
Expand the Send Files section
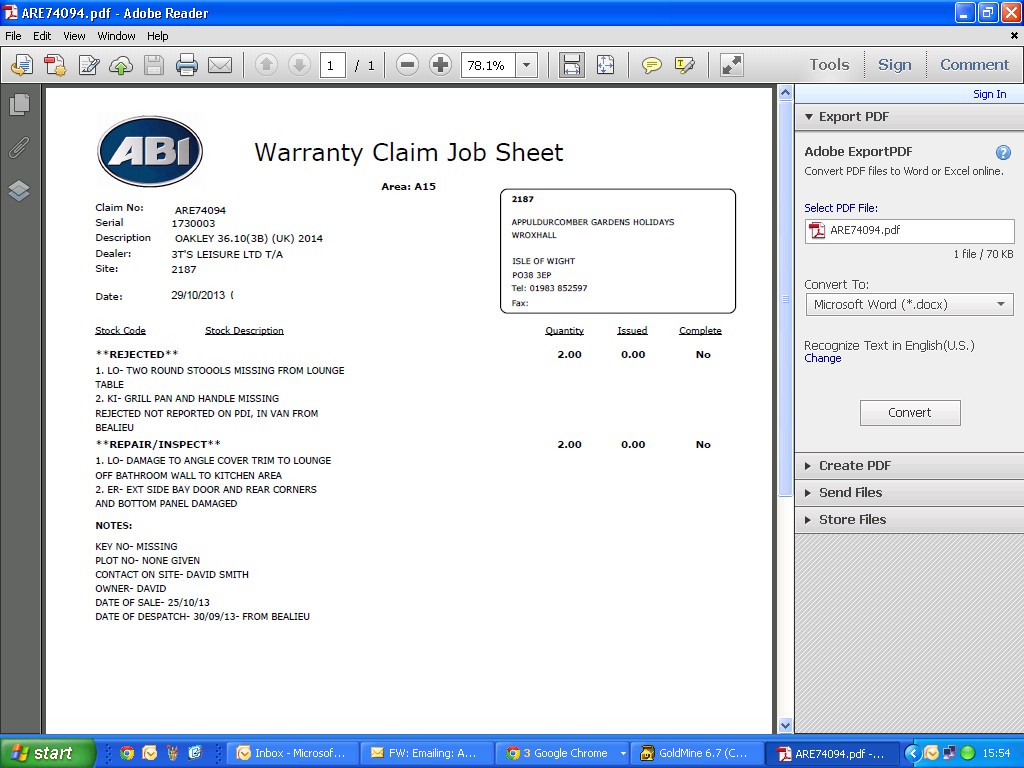click(850, 492)
